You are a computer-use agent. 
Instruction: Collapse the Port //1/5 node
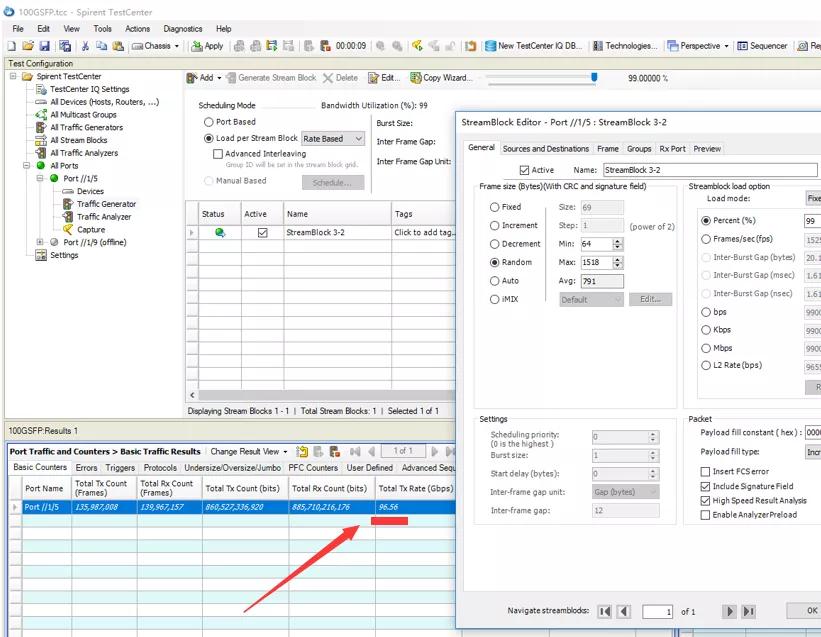40,178
